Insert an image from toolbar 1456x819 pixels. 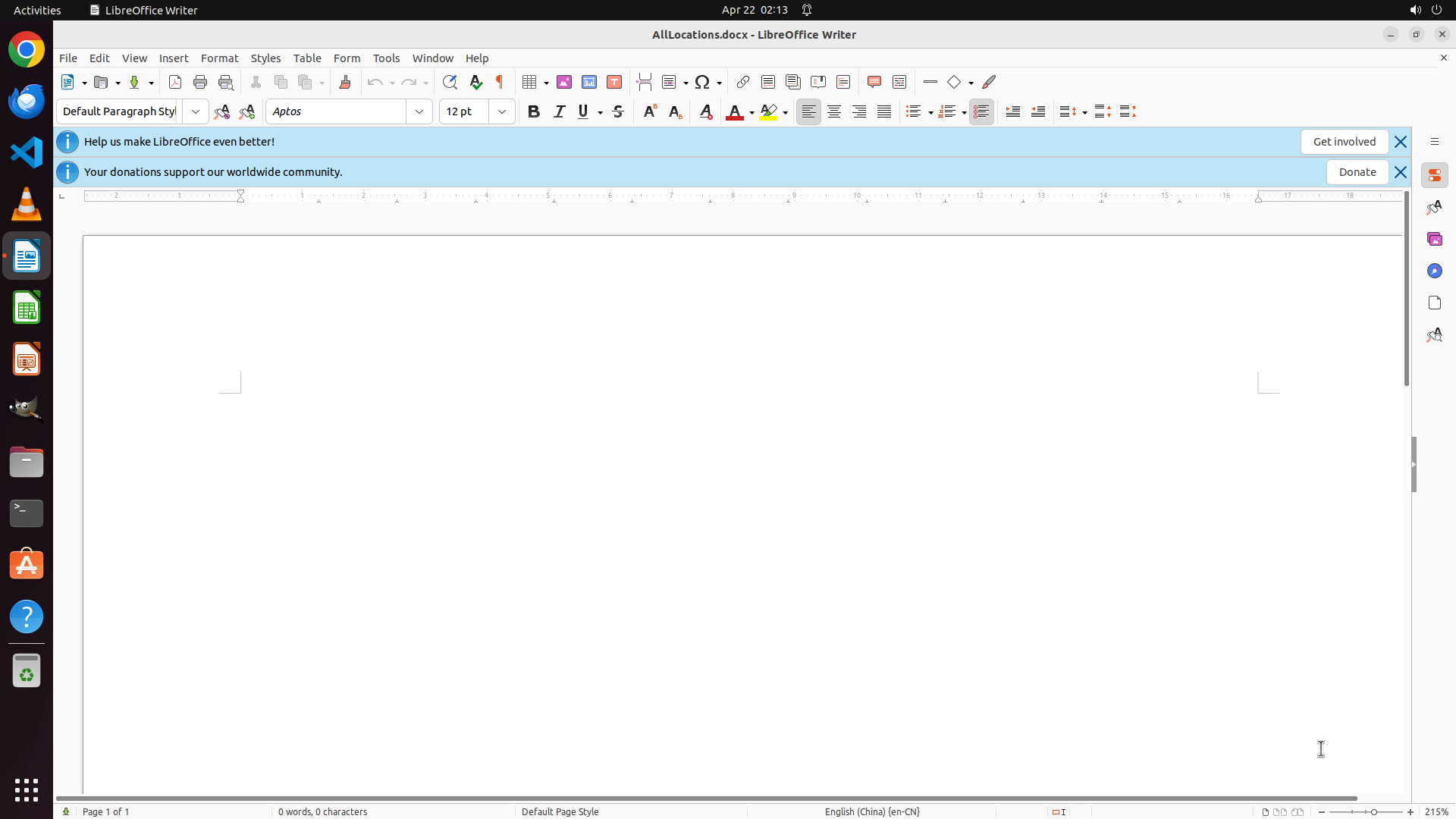coord(564,82)
